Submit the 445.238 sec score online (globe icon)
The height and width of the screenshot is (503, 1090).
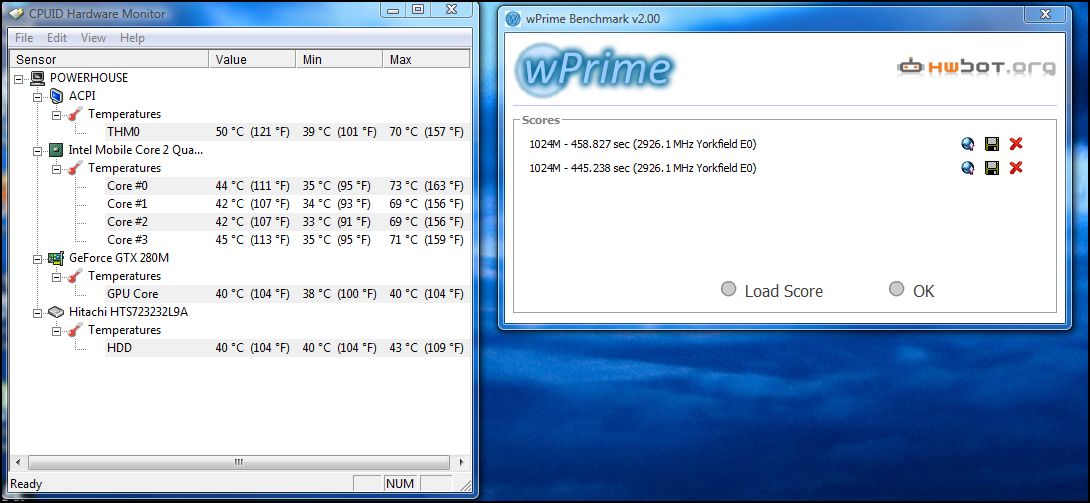968,168
